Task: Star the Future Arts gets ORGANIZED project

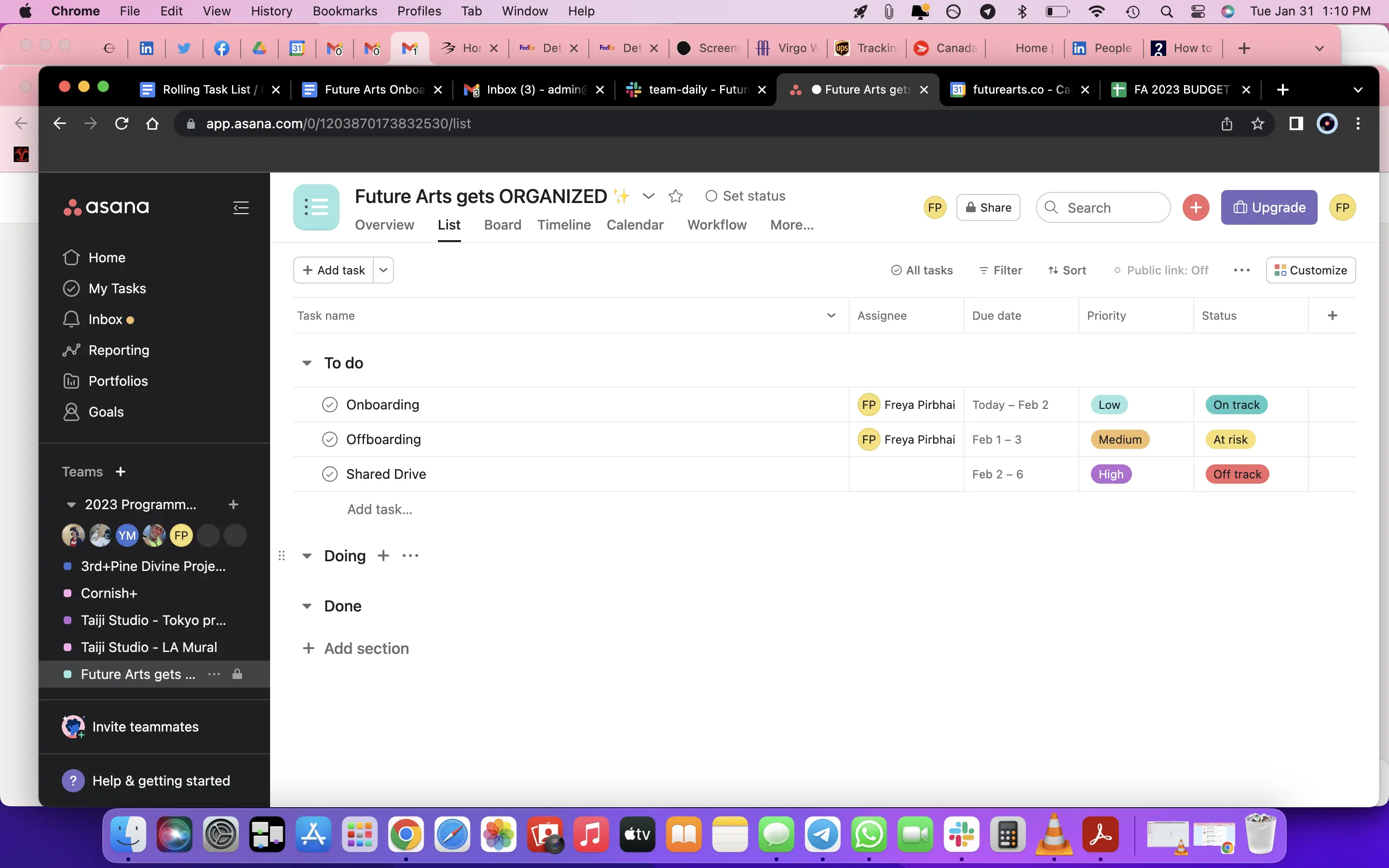Action: 676,196
